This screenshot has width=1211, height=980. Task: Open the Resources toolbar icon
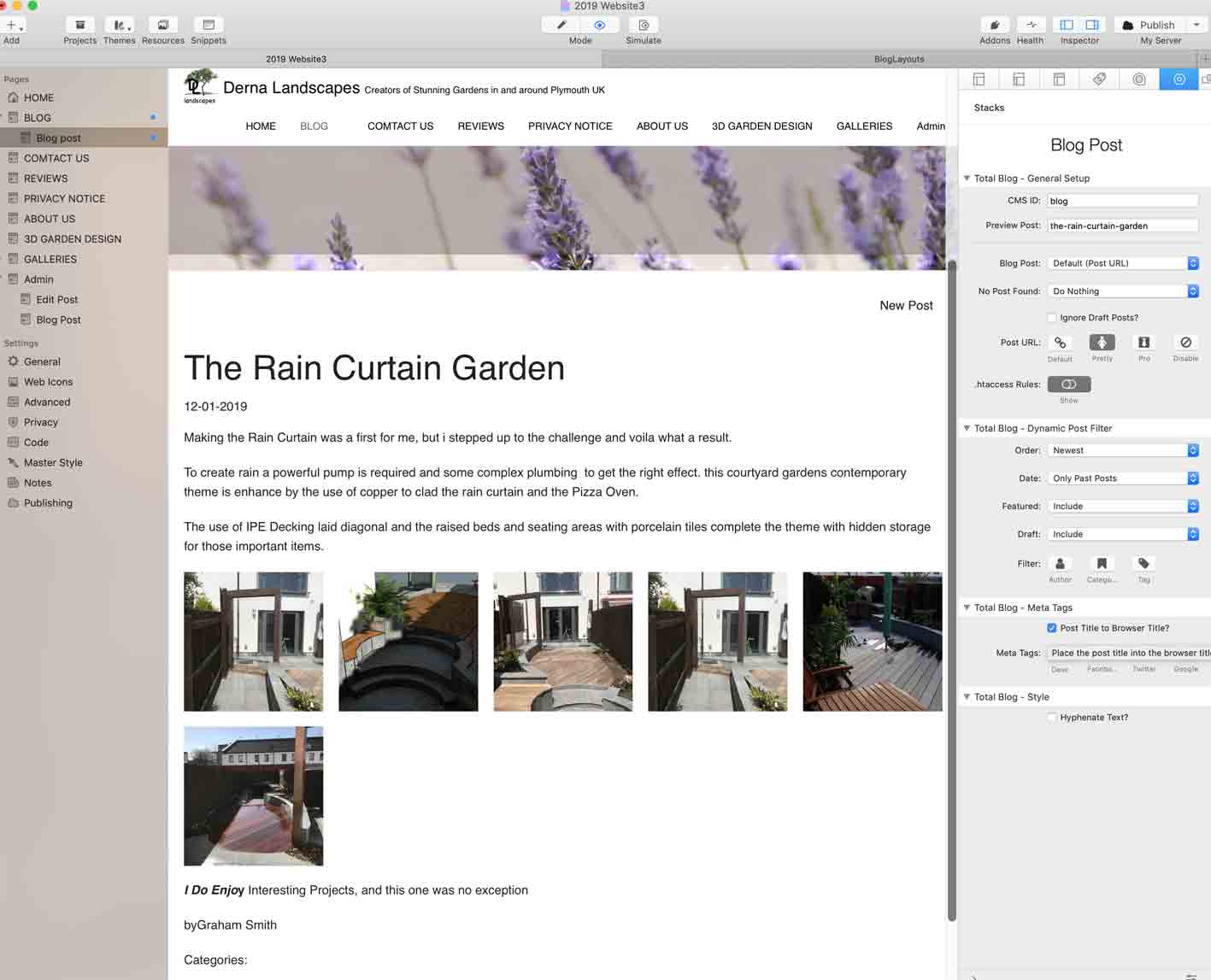click(163, 25)
